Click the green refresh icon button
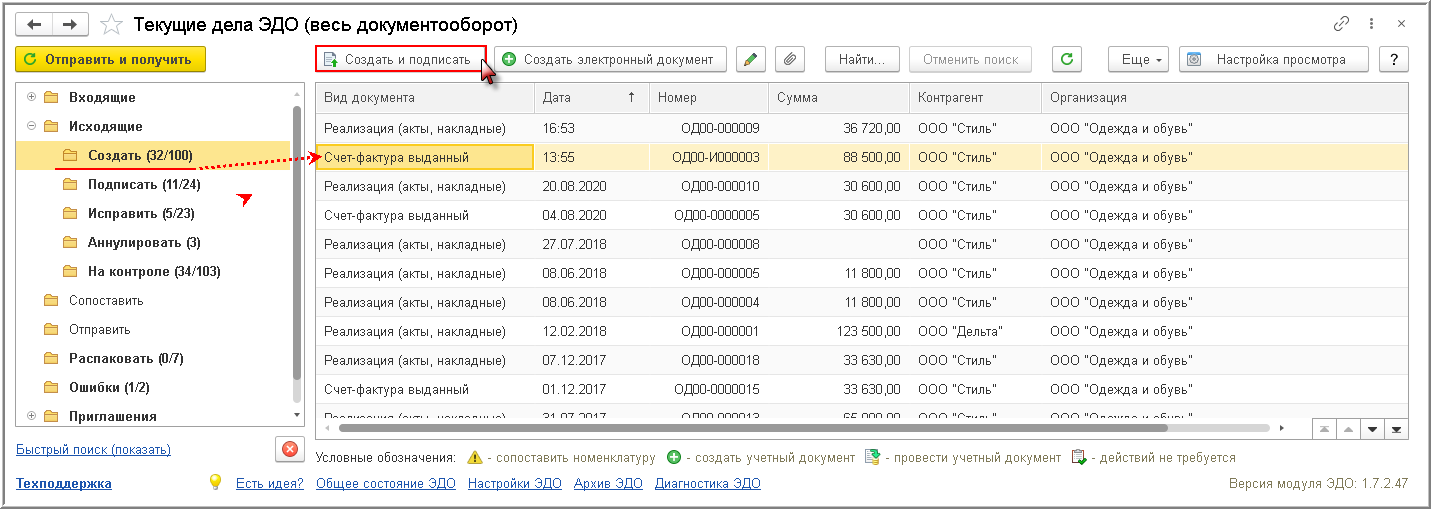Viewport: 1431px width, 509px height. (x=1067, y=59)
